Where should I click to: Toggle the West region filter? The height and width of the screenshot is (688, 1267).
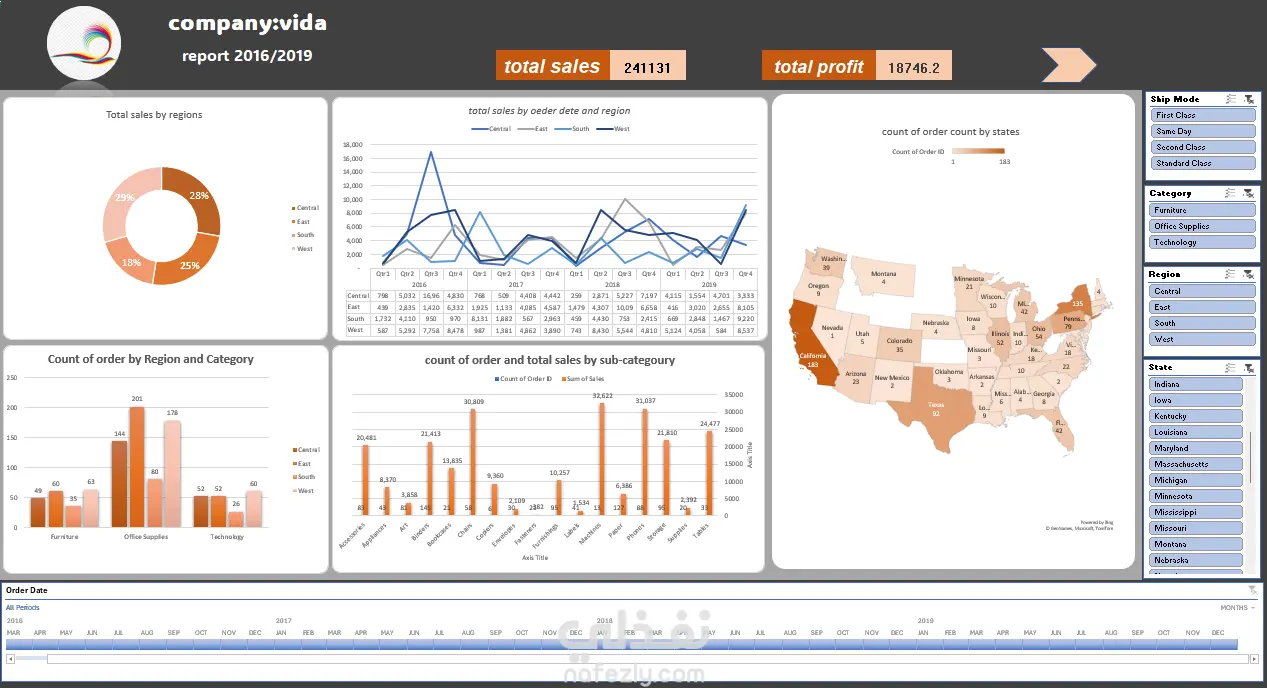[x=1203, y=339]
